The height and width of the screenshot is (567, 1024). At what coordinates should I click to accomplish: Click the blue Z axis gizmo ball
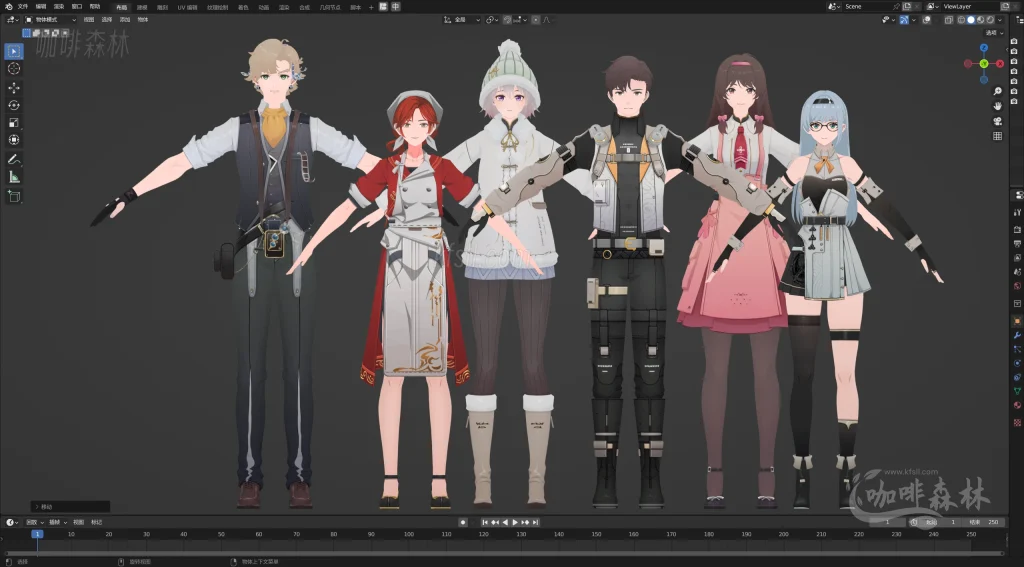click(984, 48)
